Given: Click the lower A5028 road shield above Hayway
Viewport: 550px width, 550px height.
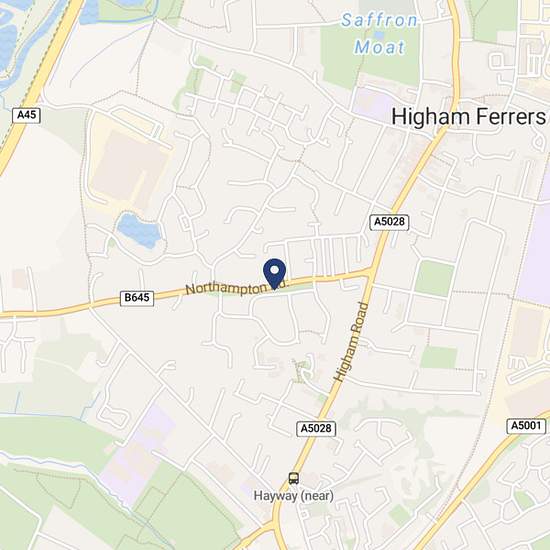Looking at the screenshot, I should [316, 429].
